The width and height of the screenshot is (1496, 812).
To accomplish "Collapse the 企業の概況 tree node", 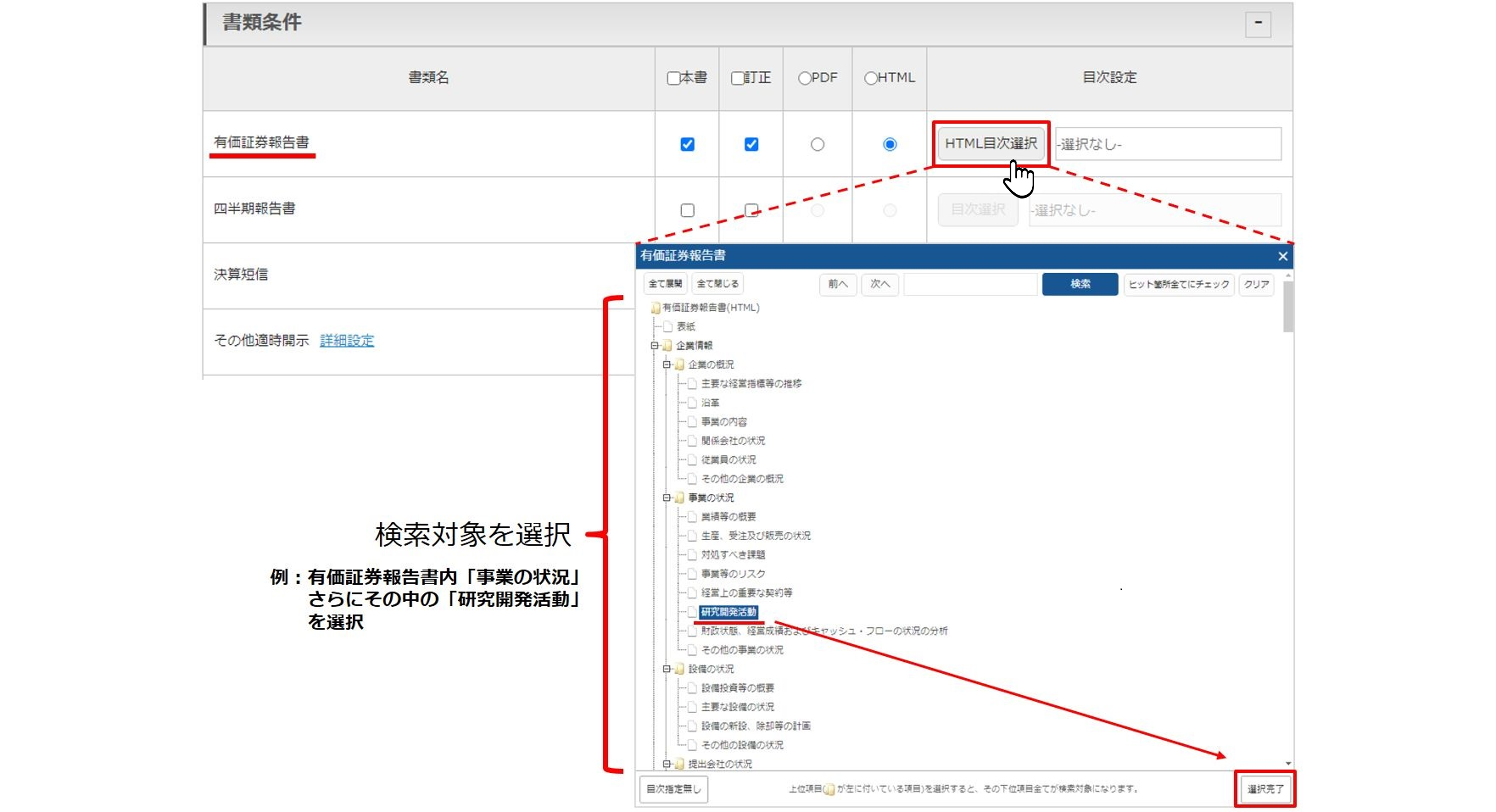I will (667, 364).
